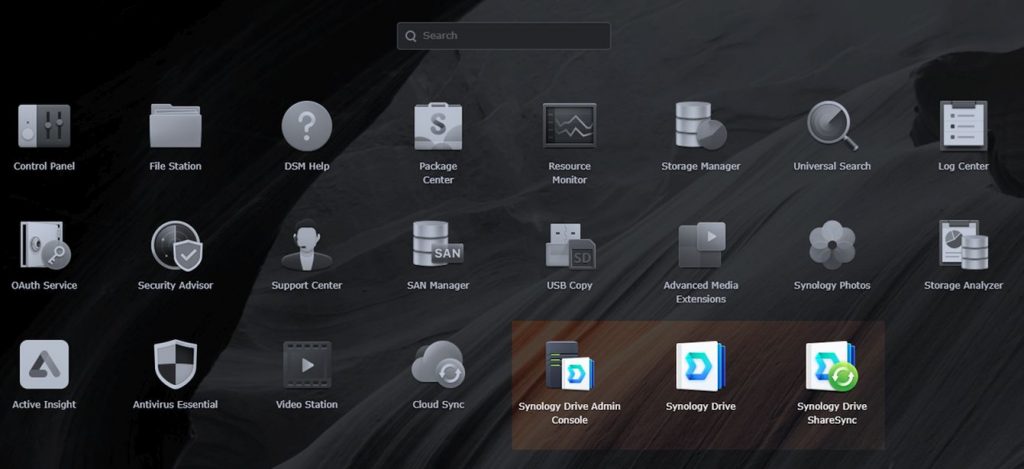The image size is (1024, 469).
Task: Open the Control Panel app
Action: tap(44, 127)
